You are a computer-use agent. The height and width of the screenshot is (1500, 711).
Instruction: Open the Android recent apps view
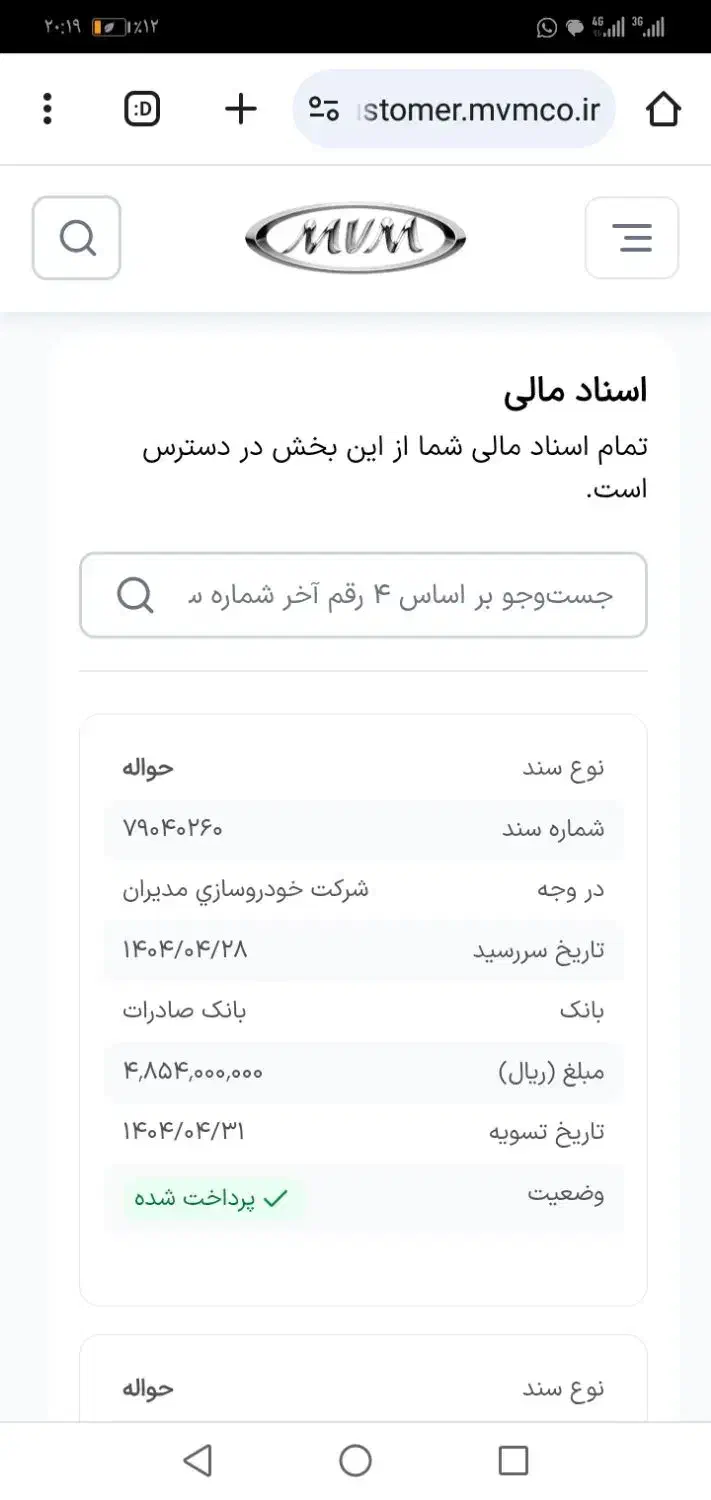coord(513,1461)
